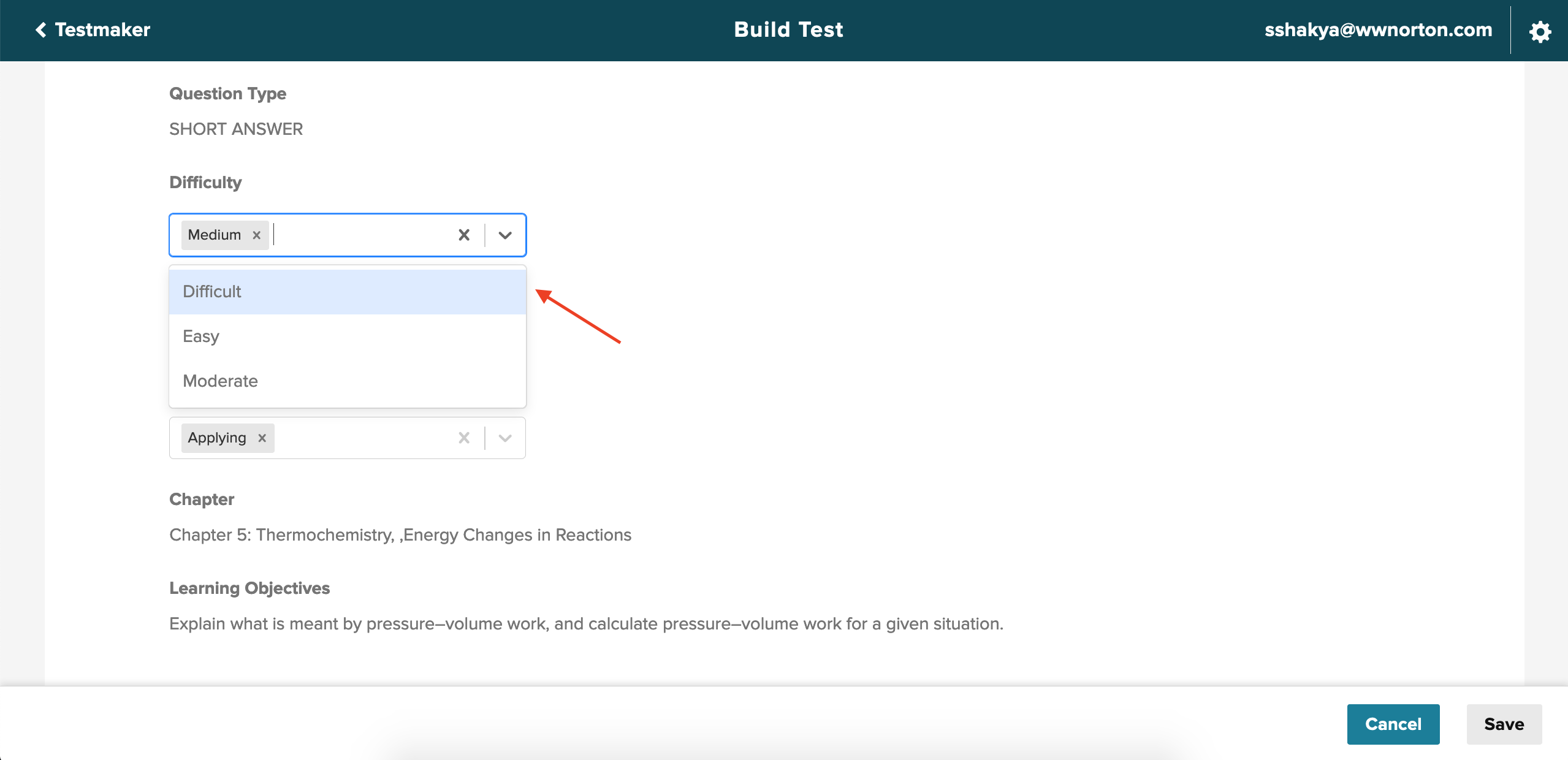The width and height of the screenshot is (1568, 760).
Task: Clear the Applying dropdown selections
Action: point(464,438)
